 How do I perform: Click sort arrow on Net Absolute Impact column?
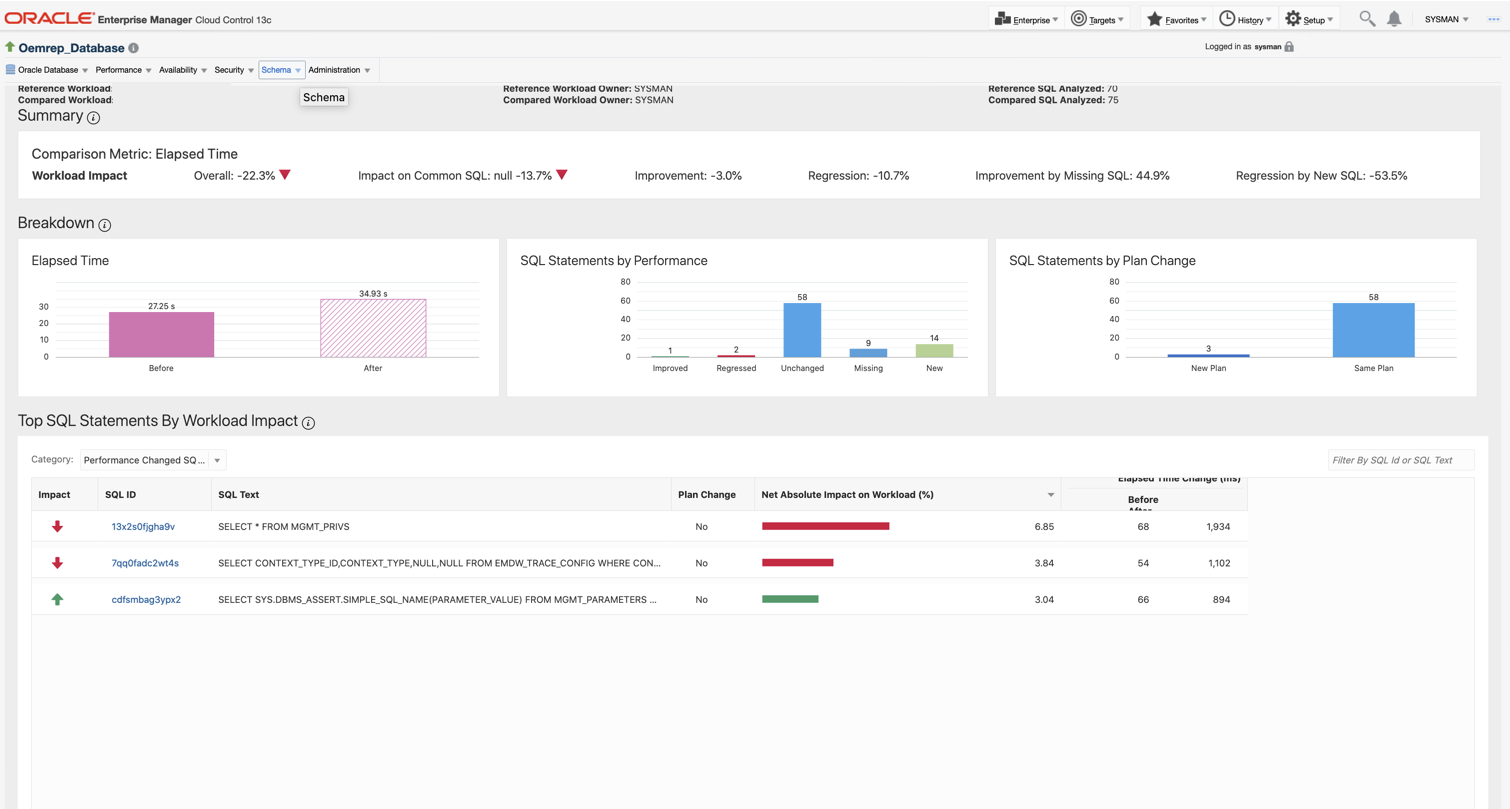(x=1050, y=495)
